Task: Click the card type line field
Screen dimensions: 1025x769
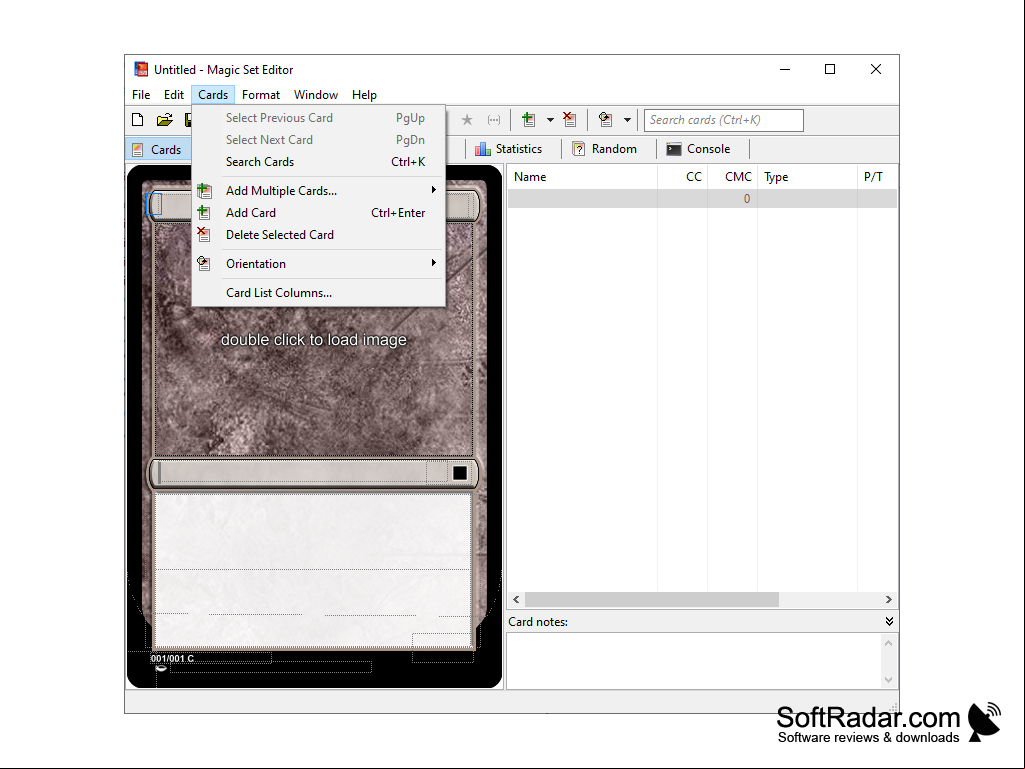Action: 292,473
